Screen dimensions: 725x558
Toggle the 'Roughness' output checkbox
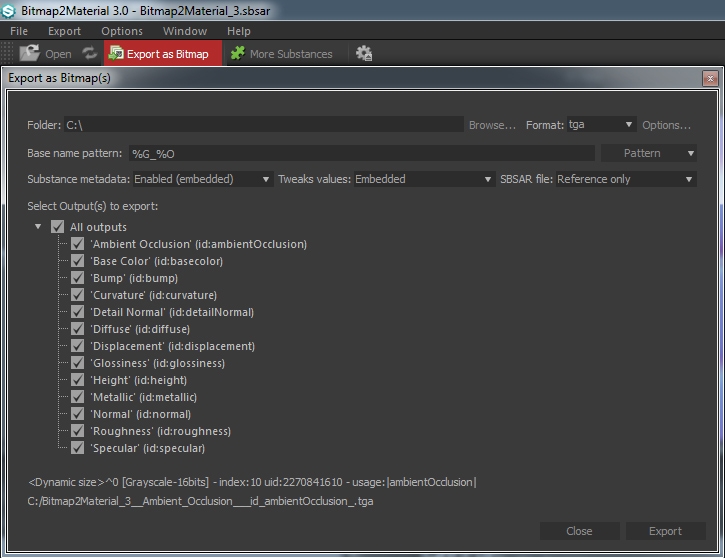click(77, 431)
